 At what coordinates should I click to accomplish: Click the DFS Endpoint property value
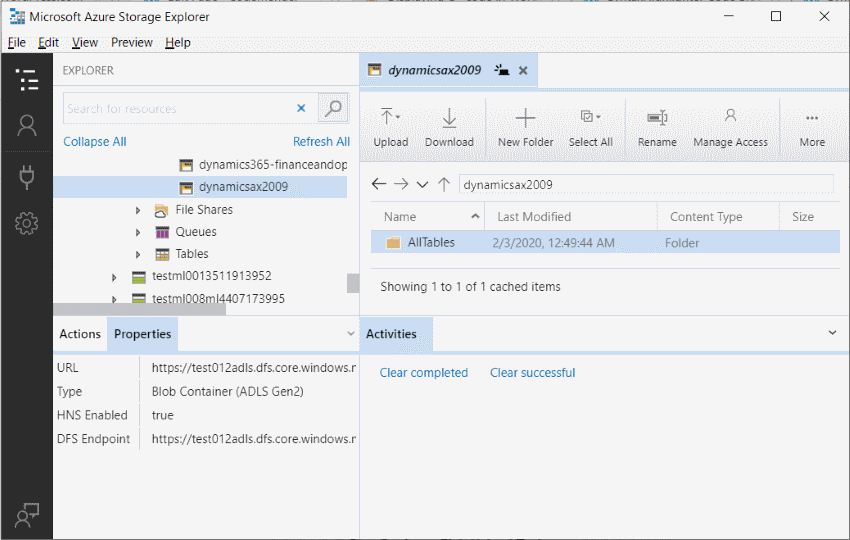(x=254, y=439)
